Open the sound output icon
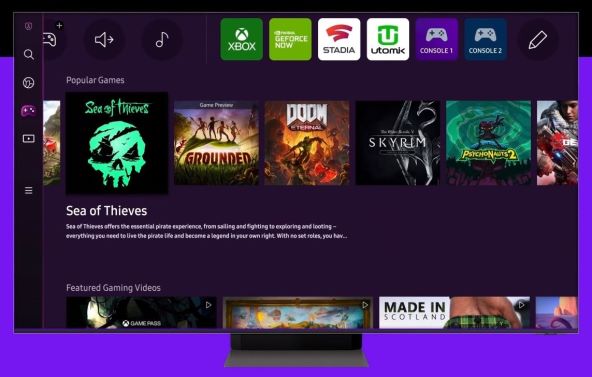Viewport: 592px width, 377px height. tap(104, 40)
